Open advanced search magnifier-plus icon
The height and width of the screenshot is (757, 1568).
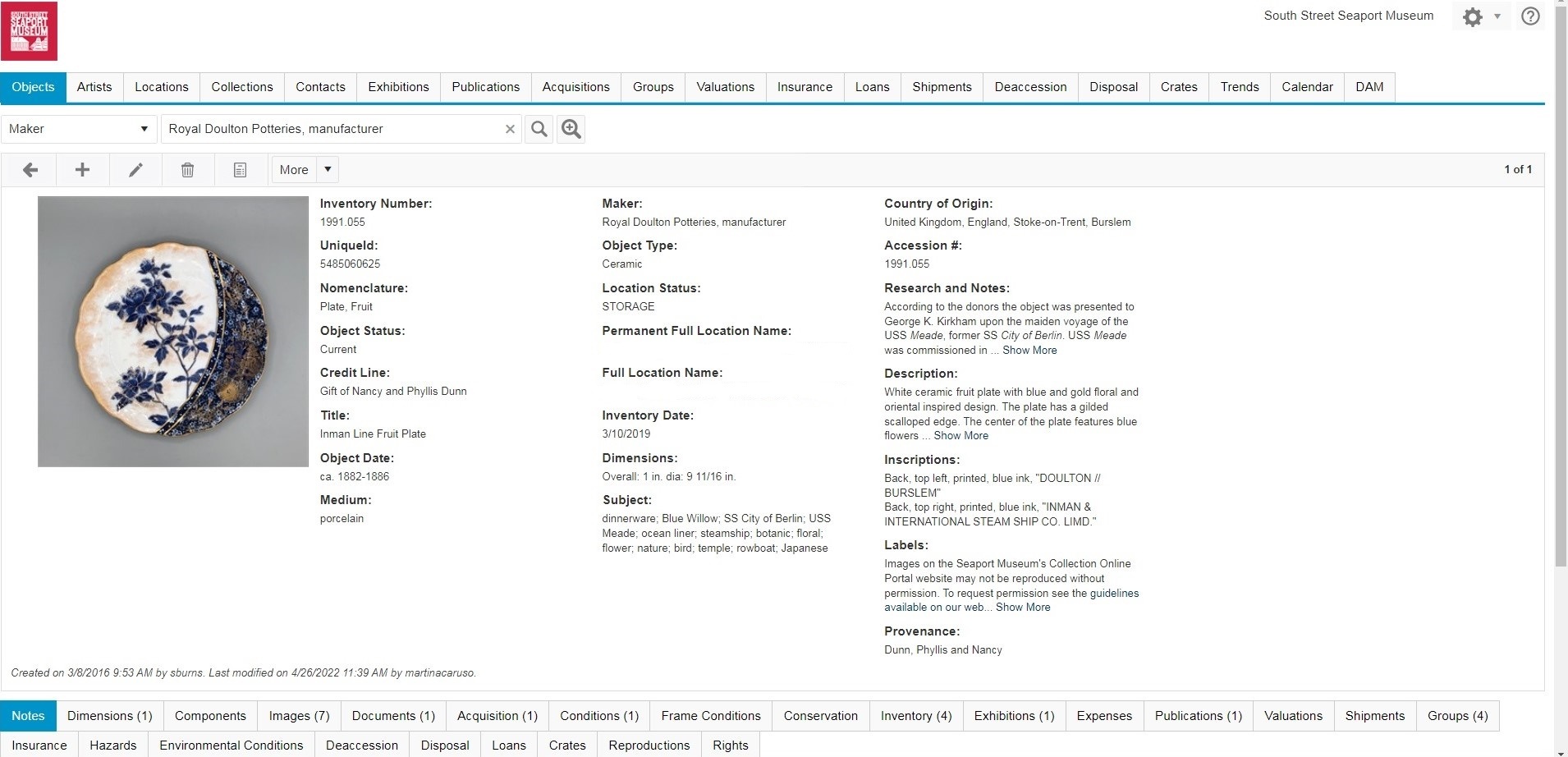tap(571, 129)
